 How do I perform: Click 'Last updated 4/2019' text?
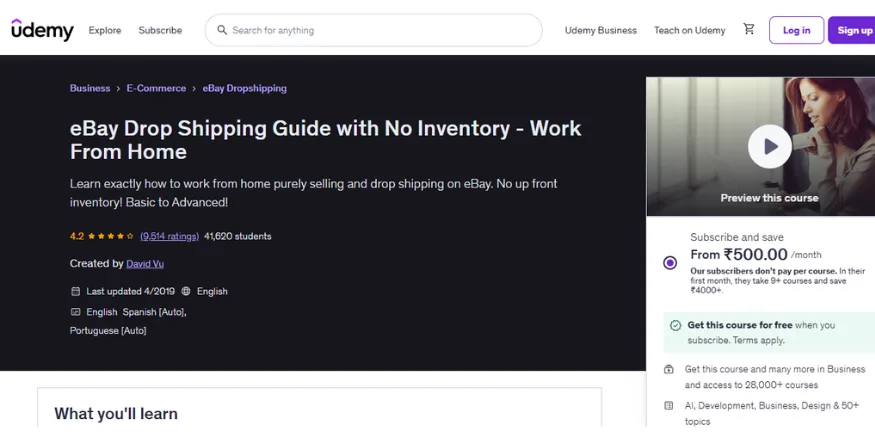pos(131,291)
